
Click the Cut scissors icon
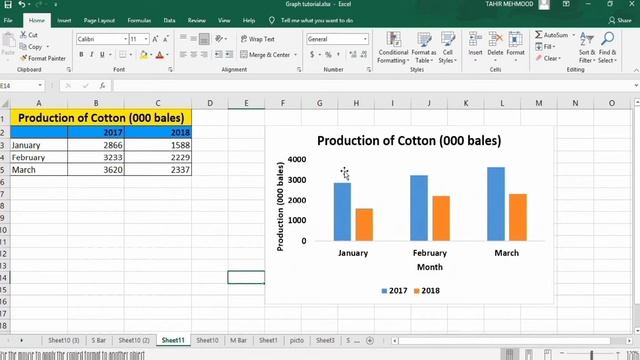[24, 35]
